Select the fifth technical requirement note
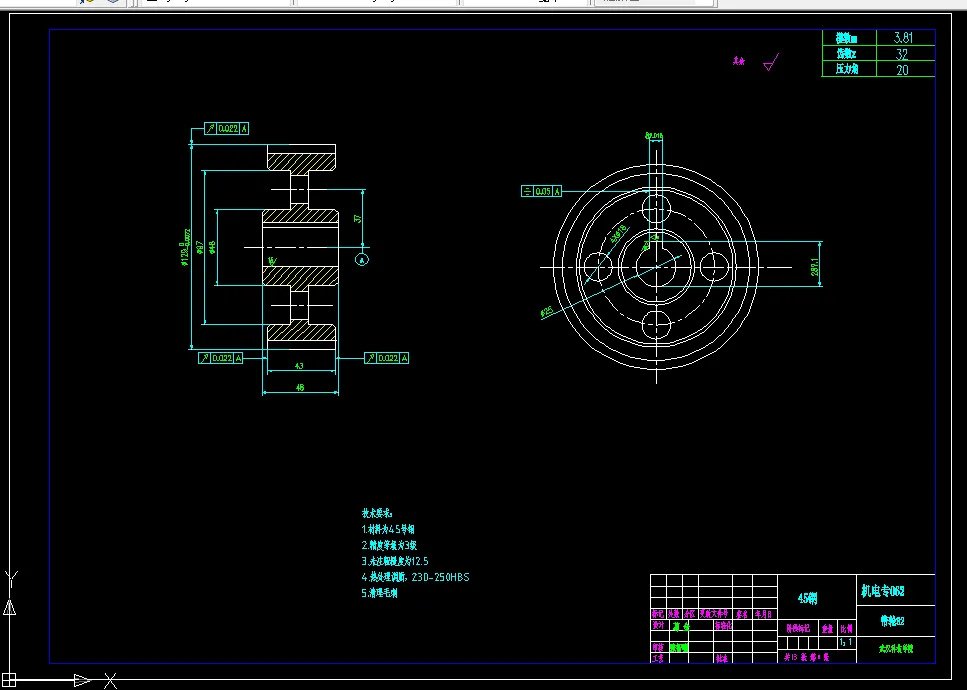This screenshot has width=967, height=690. pos(379,593)
